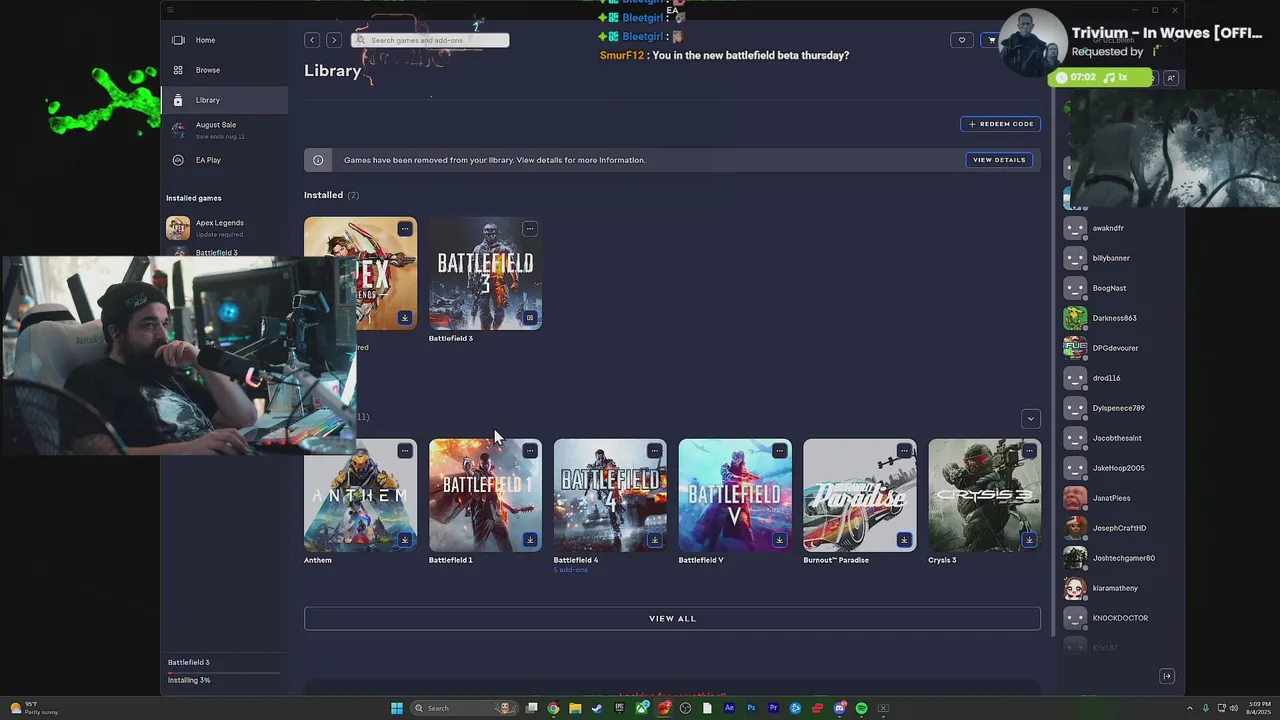The height and width of the screenshot is (720, 1280).
Task: Open the EA app hamburger menu
Action: click(x=170, y=10)
